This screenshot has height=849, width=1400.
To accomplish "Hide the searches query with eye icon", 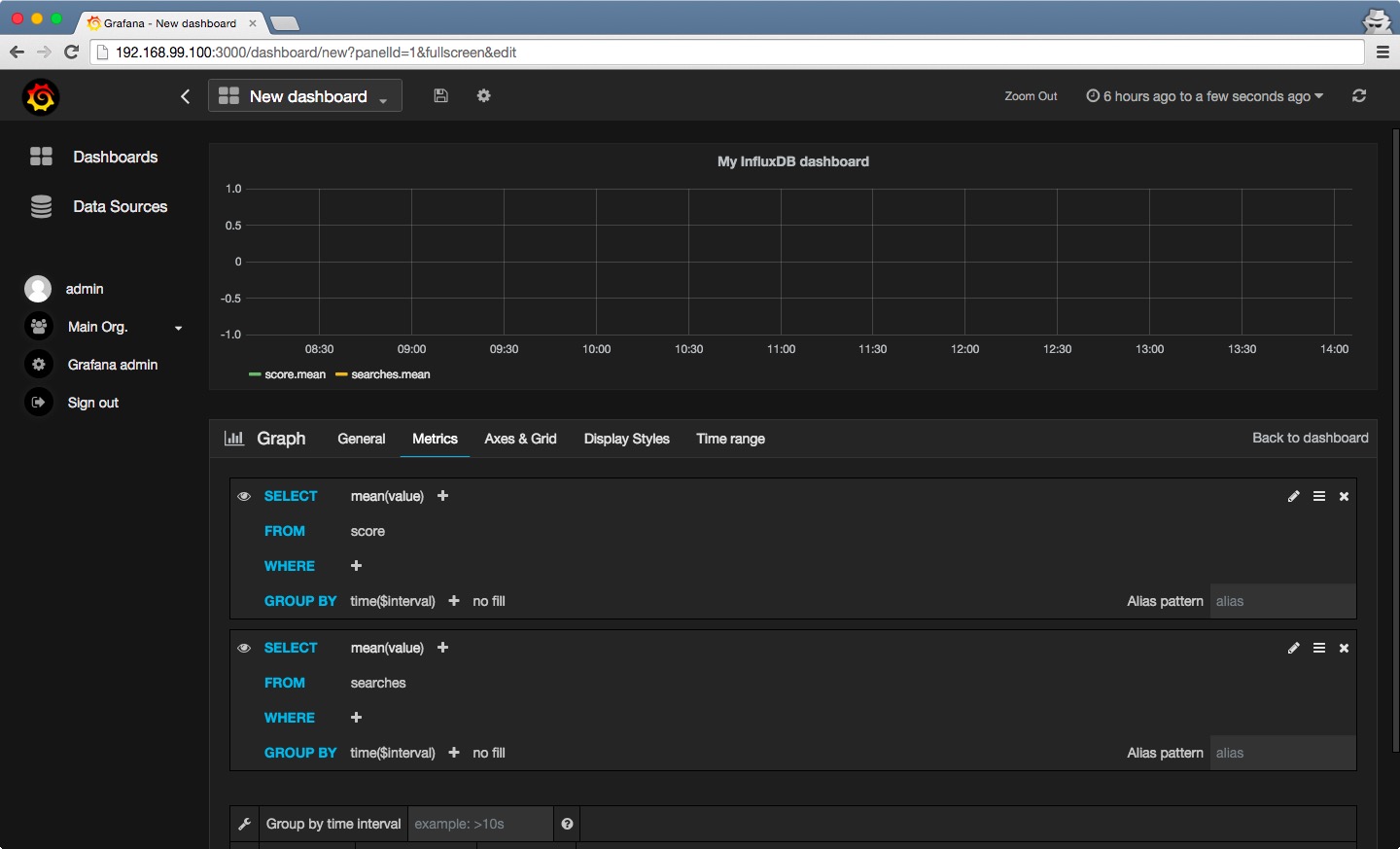I will click(x=244, y=648).
